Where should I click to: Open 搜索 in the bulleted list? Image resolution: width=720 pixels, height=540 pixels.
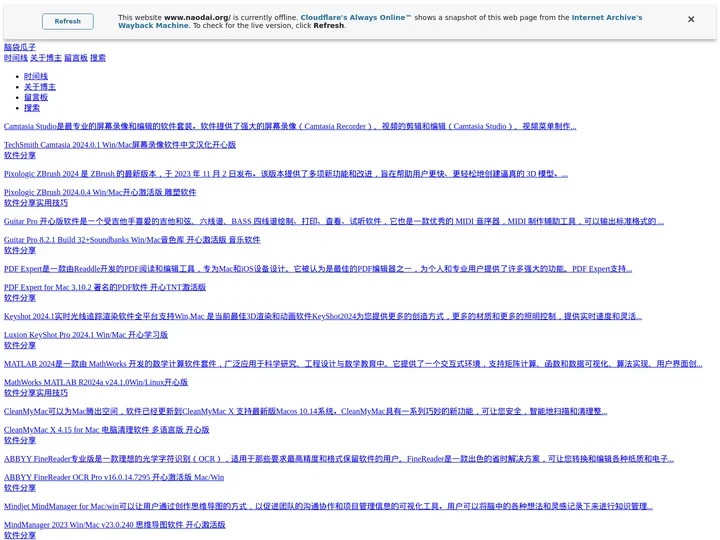pyautogui.click(x=32, y=108)
